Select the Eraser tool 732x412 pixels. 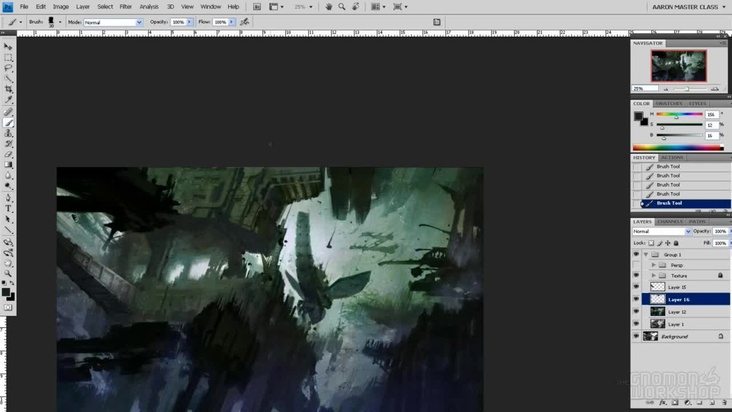pyautogui.click(x=8, y=154)
